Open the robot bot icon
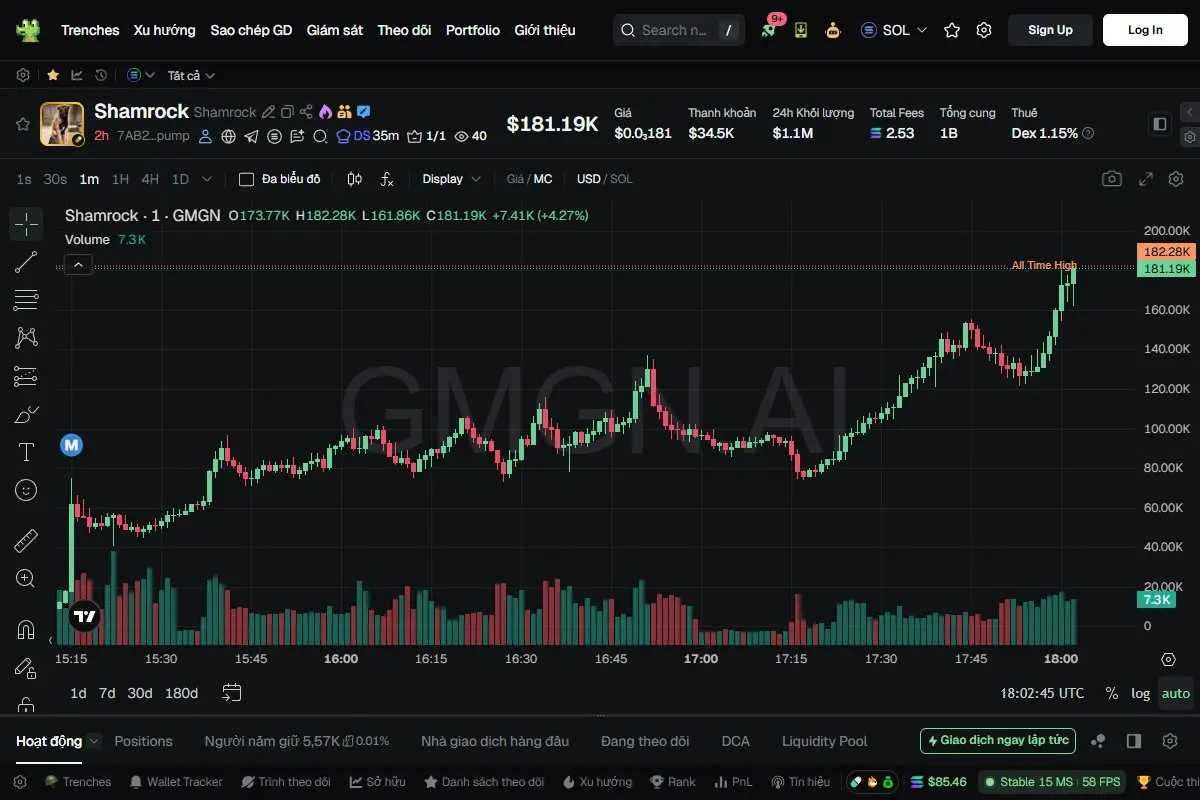The width and height of the screenshot is (1200, 800). pos(832,30)
